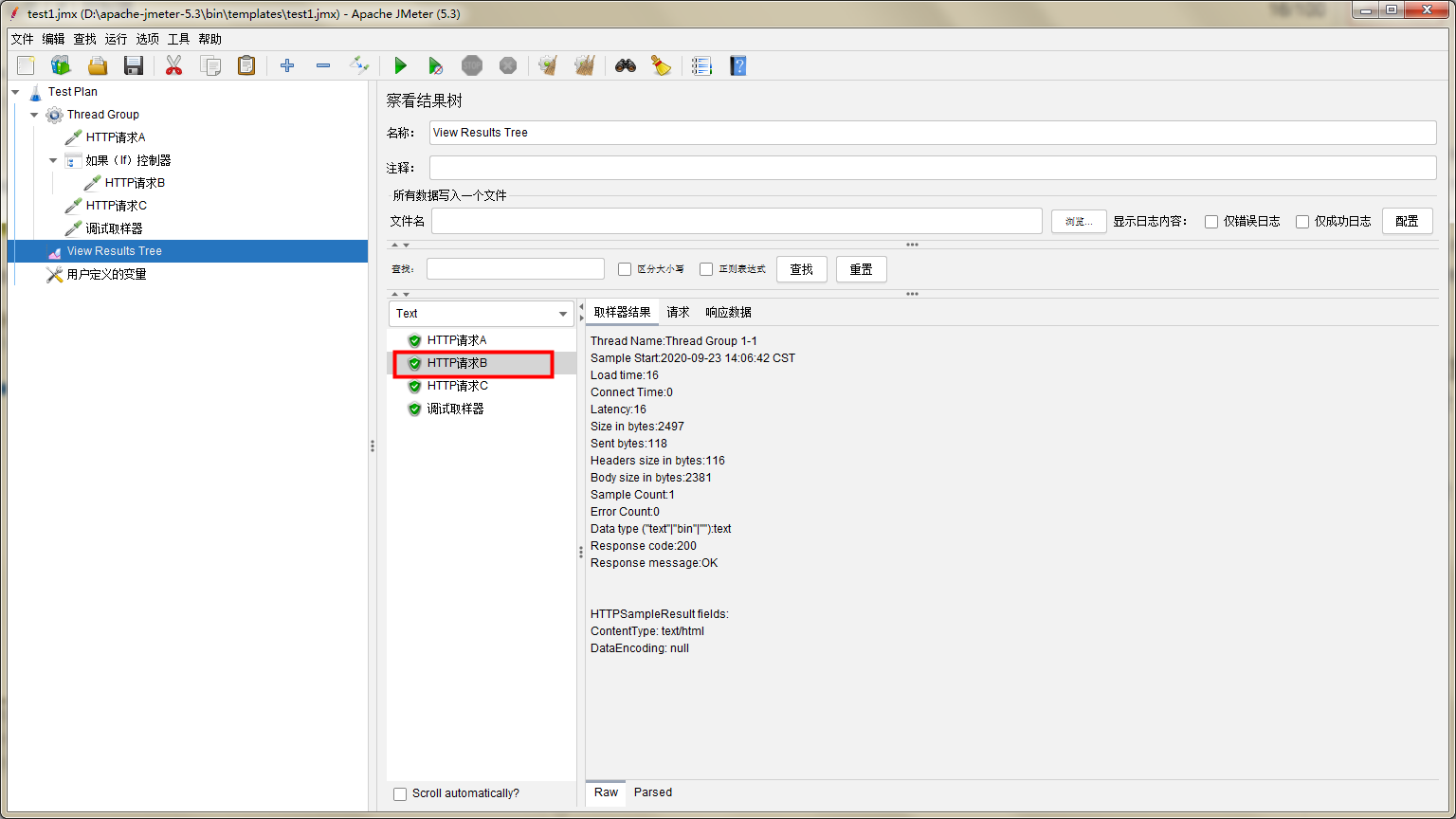This screenshot has height=819, width=1456.
Task: Switch to the Parsed tab
Action: click(653, 792)
